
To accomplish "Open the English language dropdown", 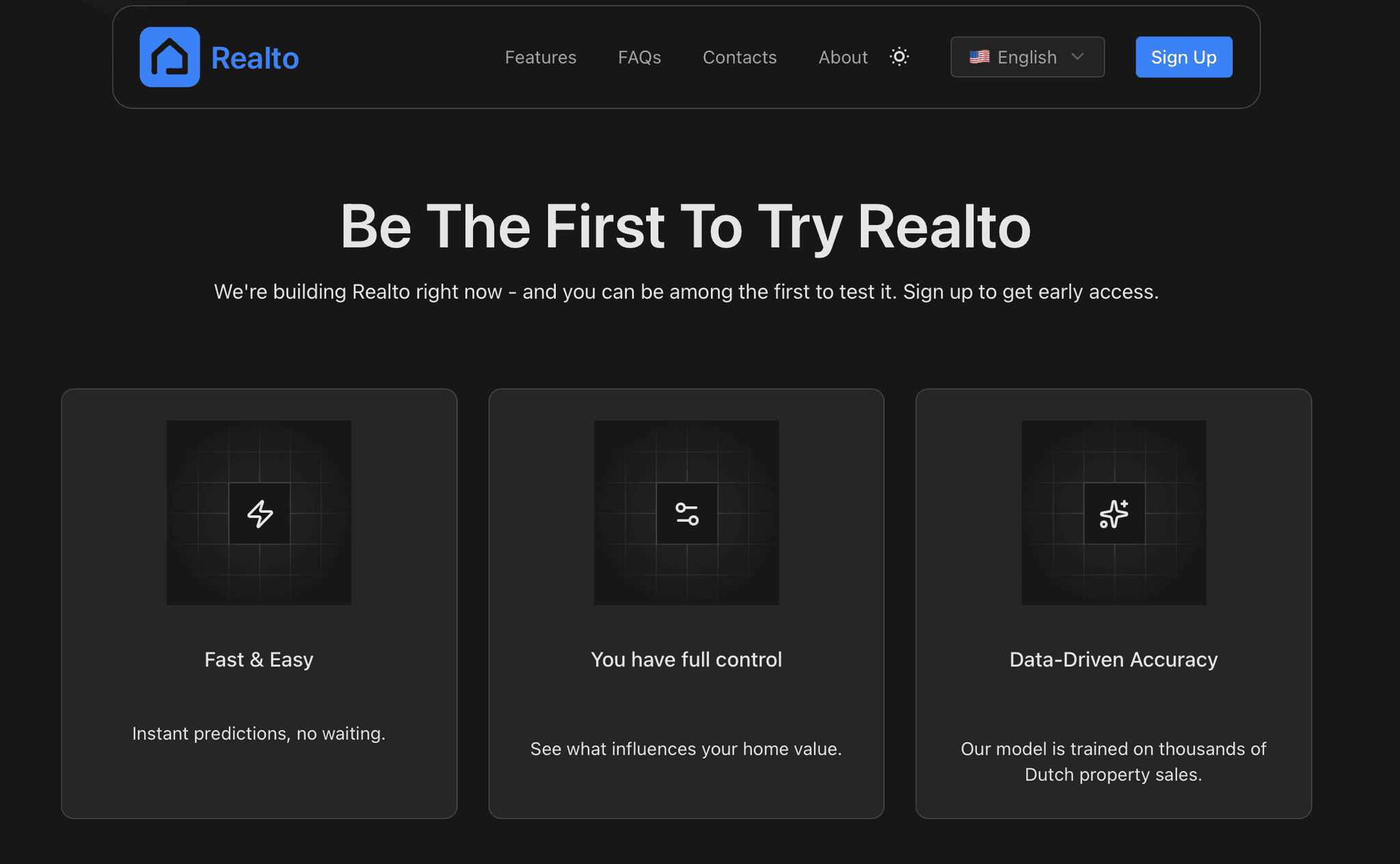I will (1027, 57).
